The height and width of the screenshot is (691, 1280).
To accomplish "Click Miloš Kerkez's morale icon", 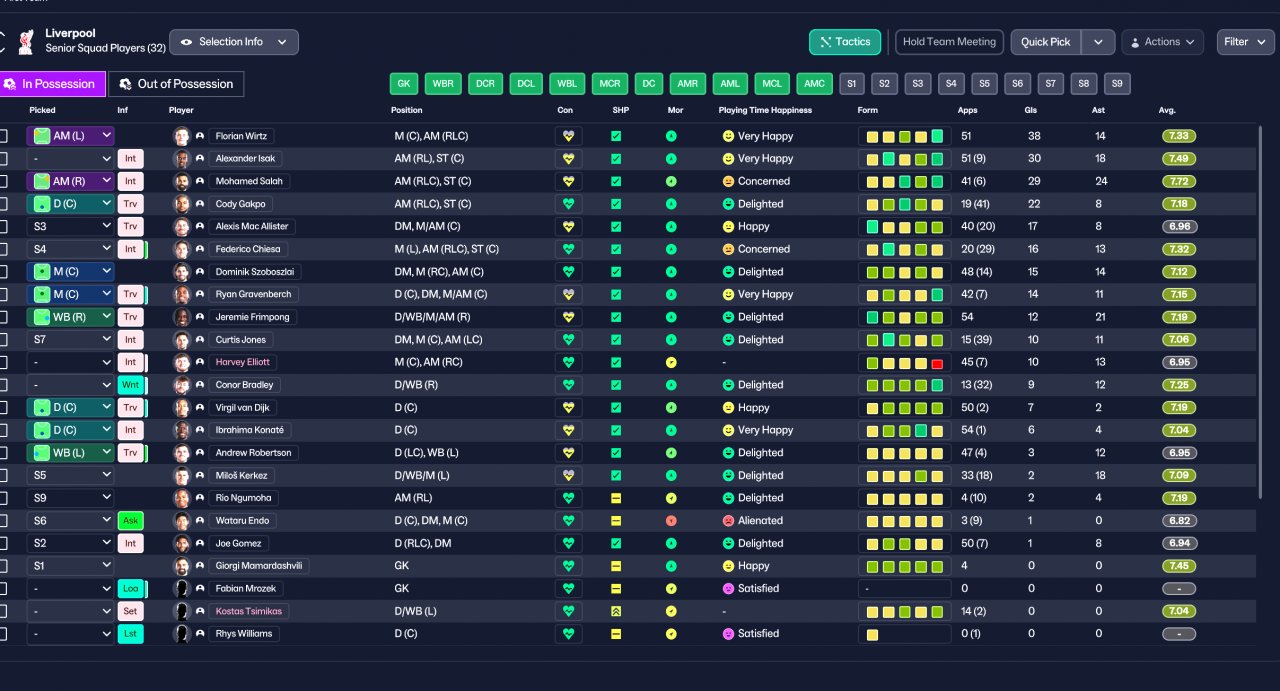I will (671, 475).
